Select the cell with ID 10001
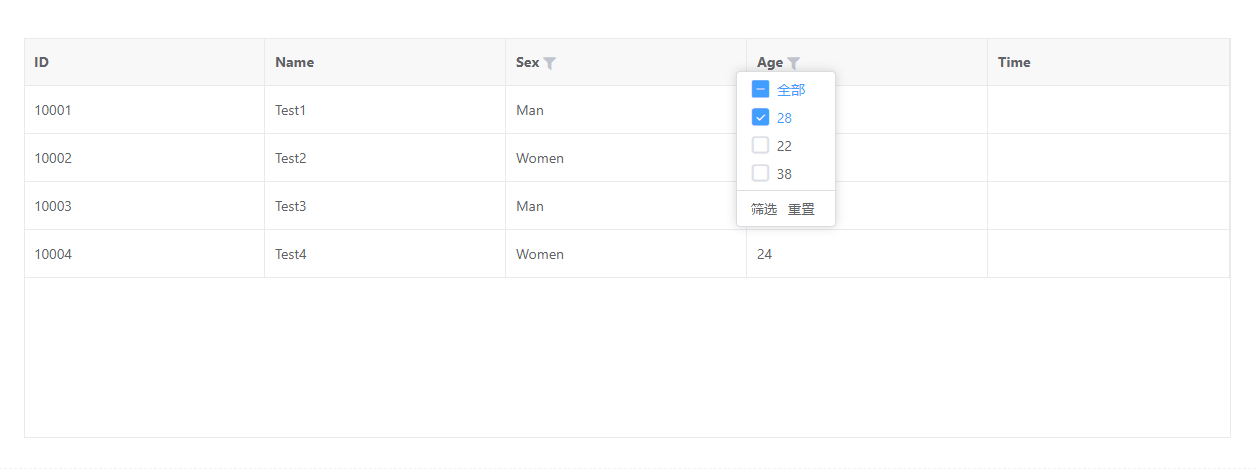The height and width of the screenshot is (469, 1258). coord(53,110)
